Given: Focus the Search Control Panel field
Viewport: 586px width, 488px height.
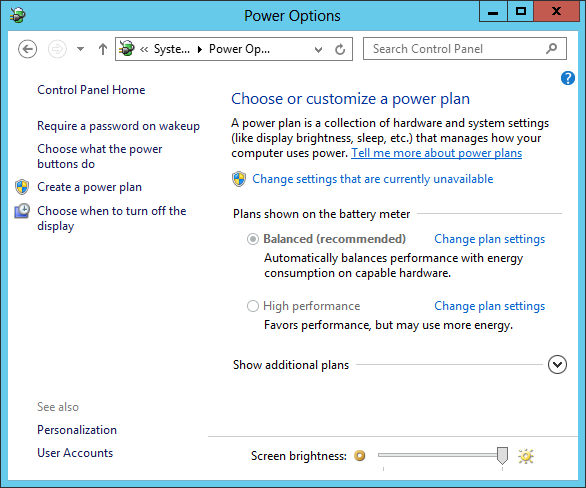Looking at the screenshot, I should [465, 49].
